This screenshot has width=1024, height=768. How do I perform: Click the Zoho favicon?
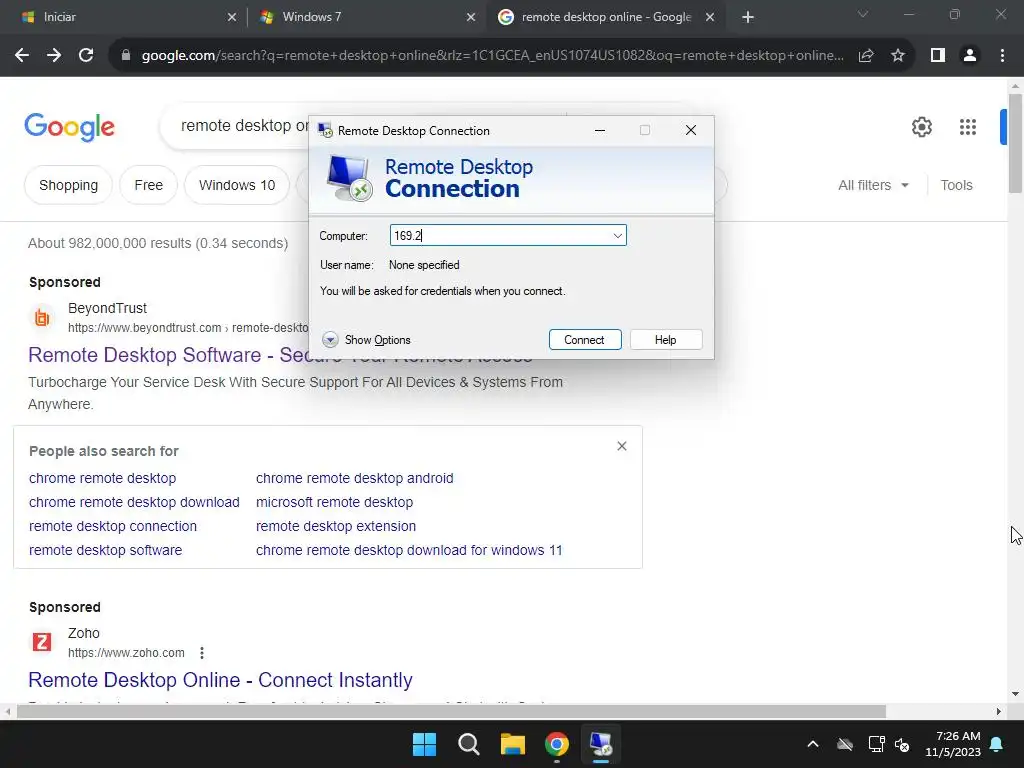(x=42, y=642)
